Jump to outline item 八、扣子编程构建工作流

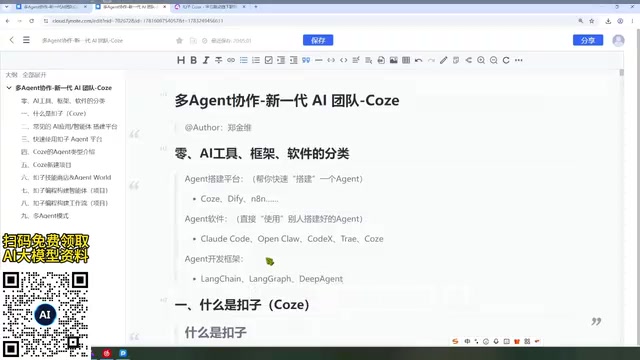pyautogui.click(x=64, y=203)
